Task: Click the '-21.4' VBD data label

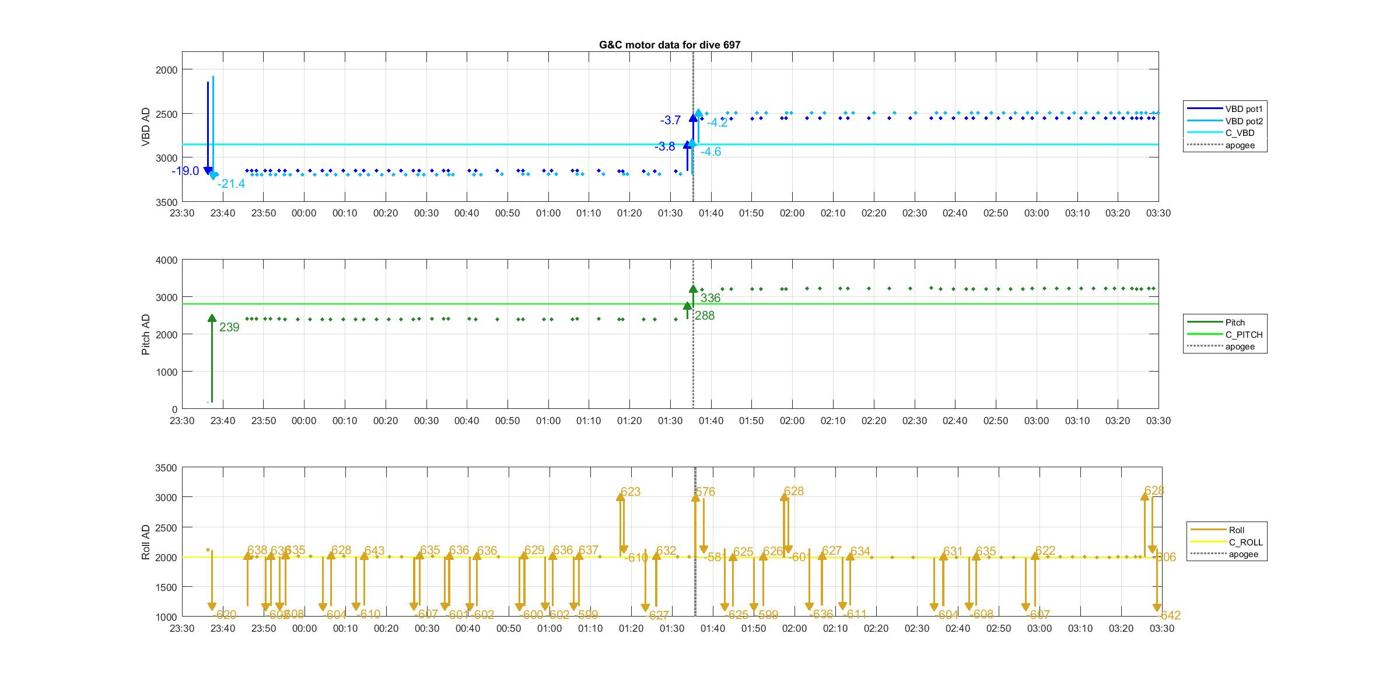Action: 231,184
